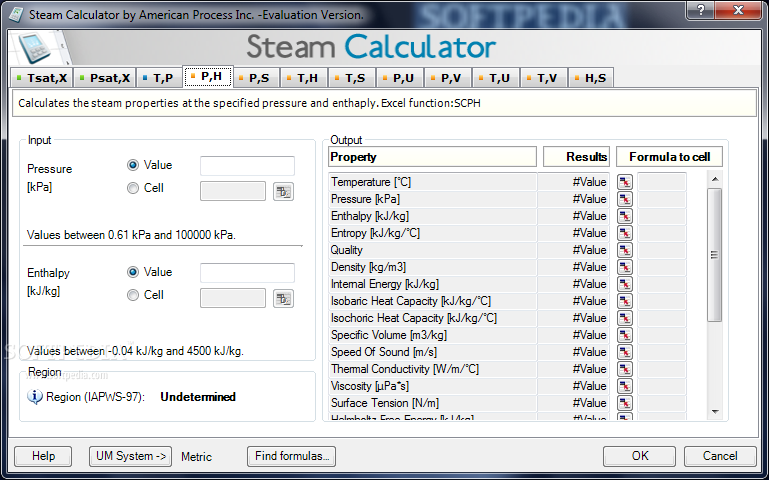This screenshot has height=480, width=769.
Task: Open the T,H tab
Action: (x=303, y=78)
